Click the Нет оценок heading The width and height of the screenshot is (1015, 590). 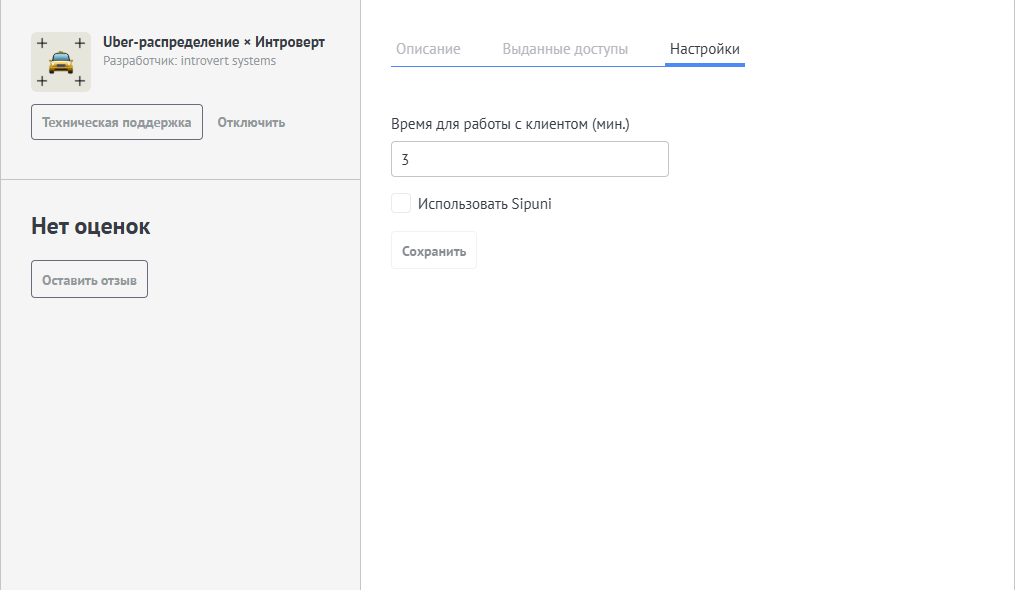coord(91,226)
